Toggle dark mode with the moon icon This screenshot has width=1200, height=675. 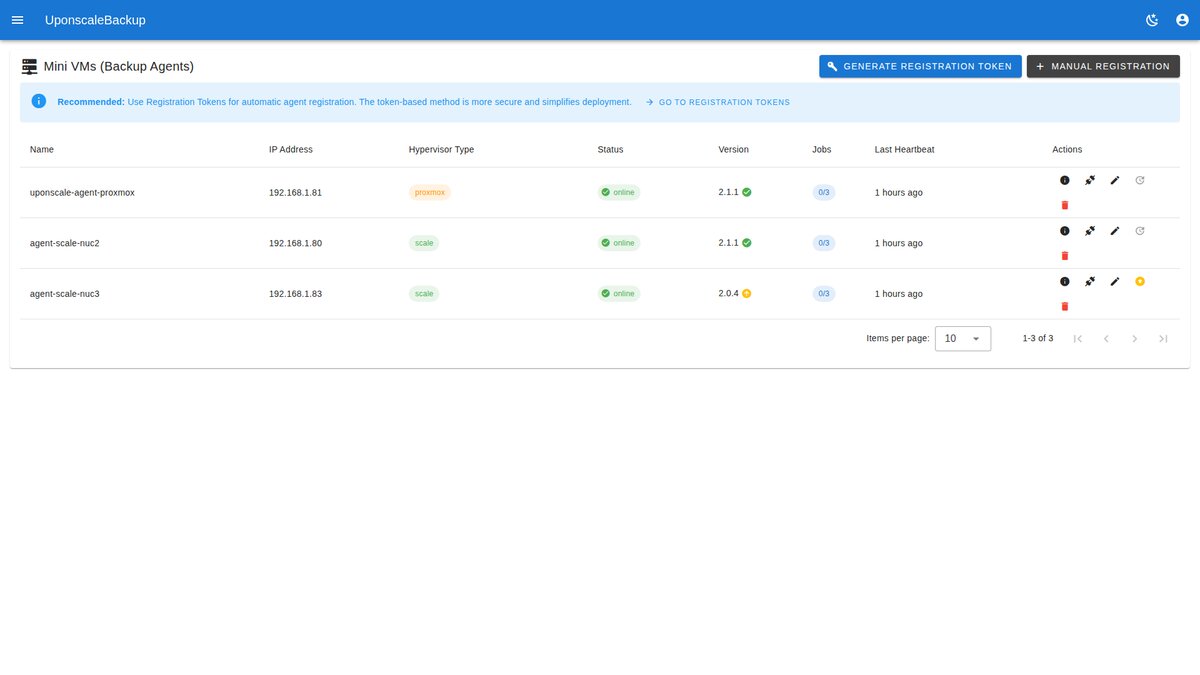1152,20
